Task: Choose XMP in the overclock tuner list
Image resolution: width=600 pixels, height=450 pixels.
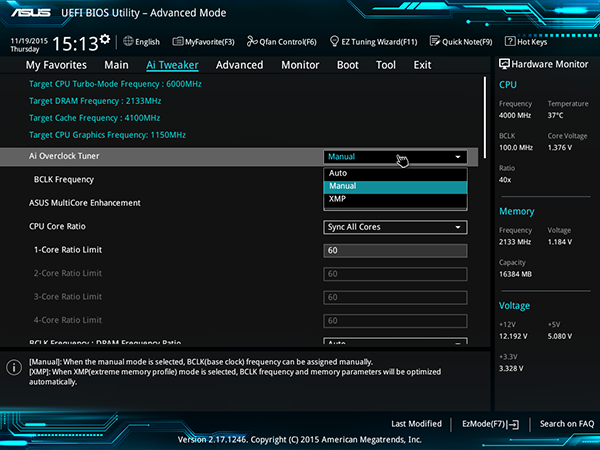Action: 395,199
